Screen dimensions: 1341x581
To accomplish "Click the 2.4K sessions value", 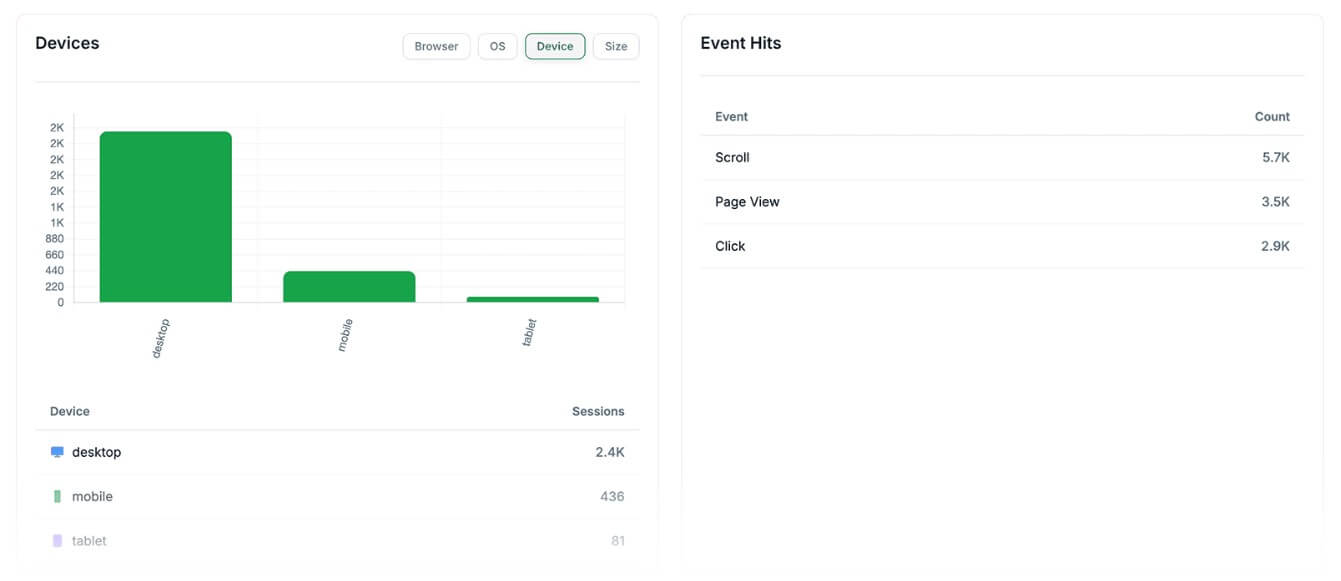I will coord(610,452).
